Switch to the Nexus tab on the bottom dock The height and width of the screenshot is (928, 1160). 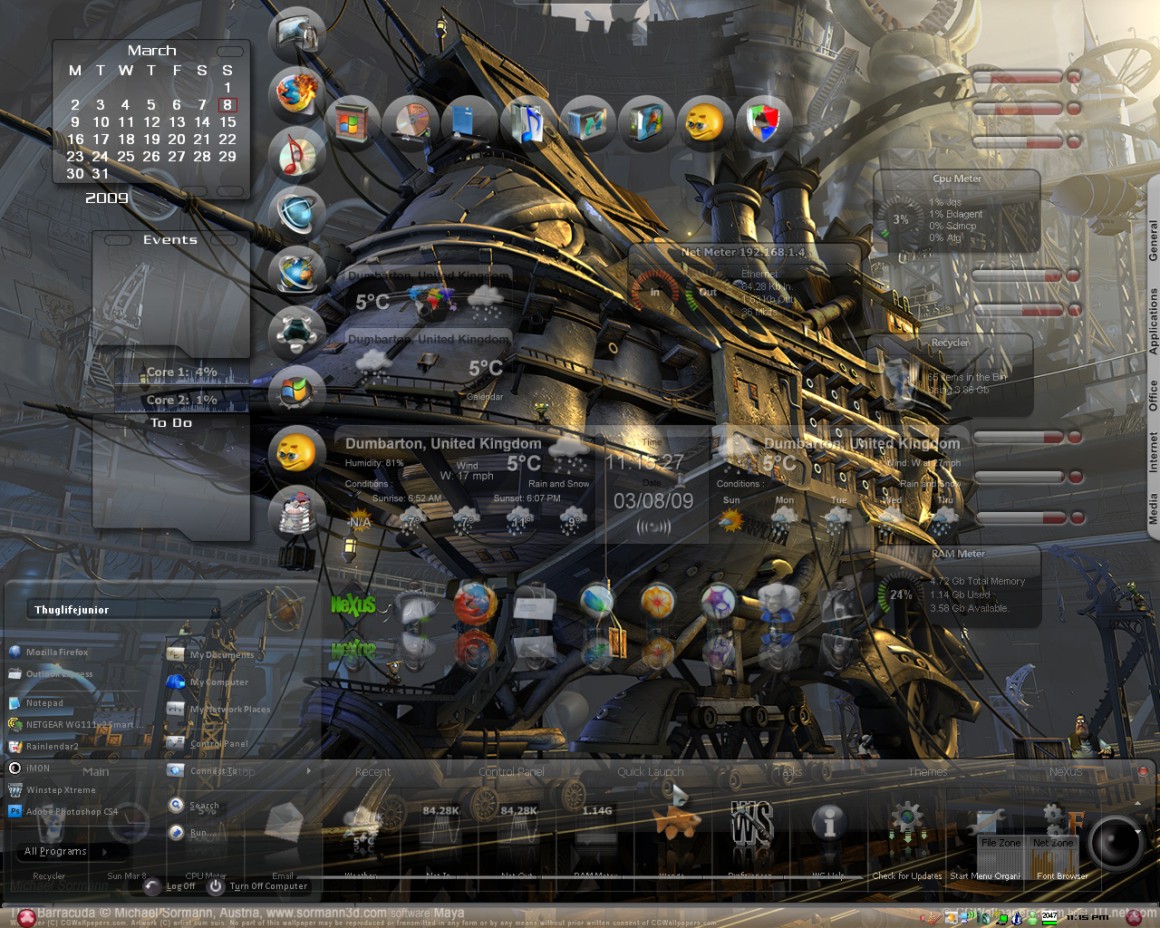(1065, 771)
